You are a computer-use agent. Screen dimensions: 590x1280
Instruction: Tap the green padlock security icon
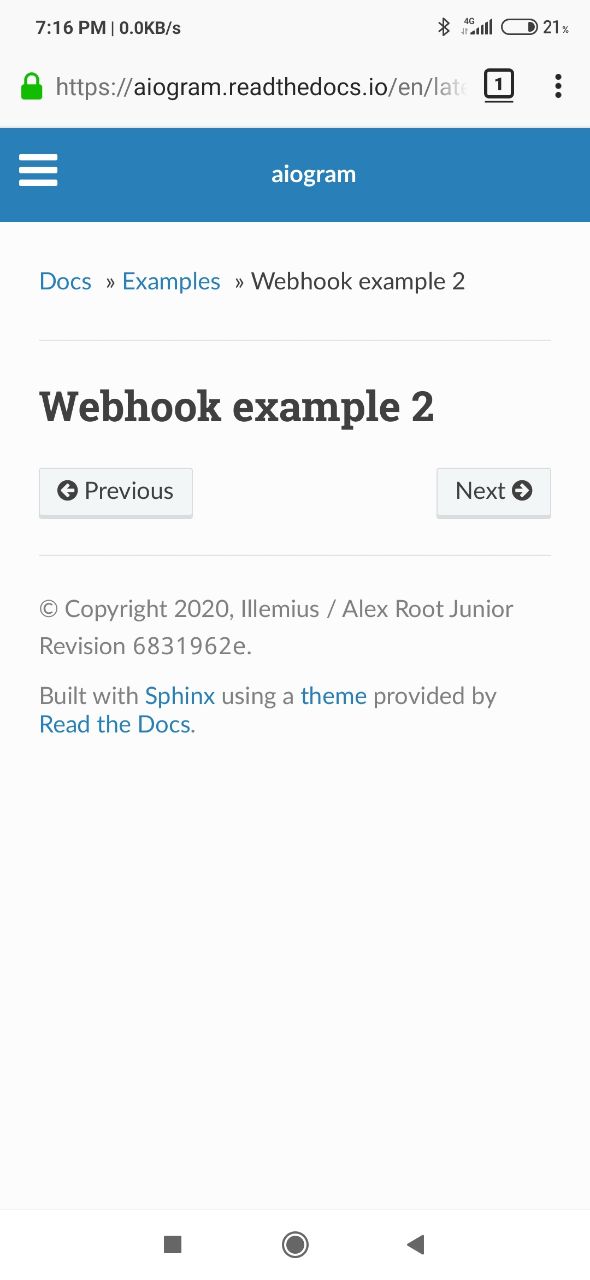click(x=32, y=86)
